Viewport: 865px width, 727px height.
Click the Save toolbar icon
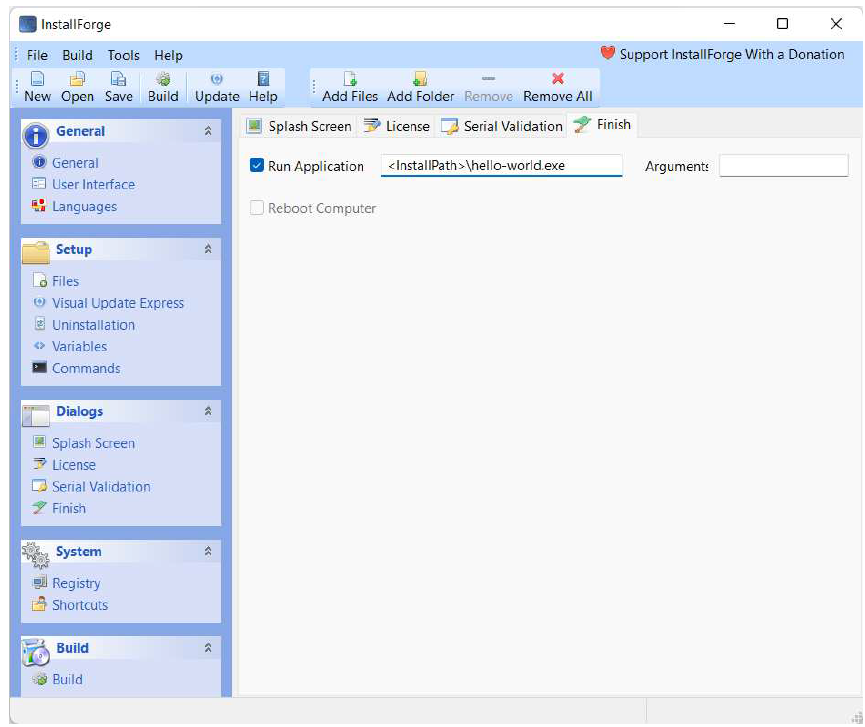[118, 80]
